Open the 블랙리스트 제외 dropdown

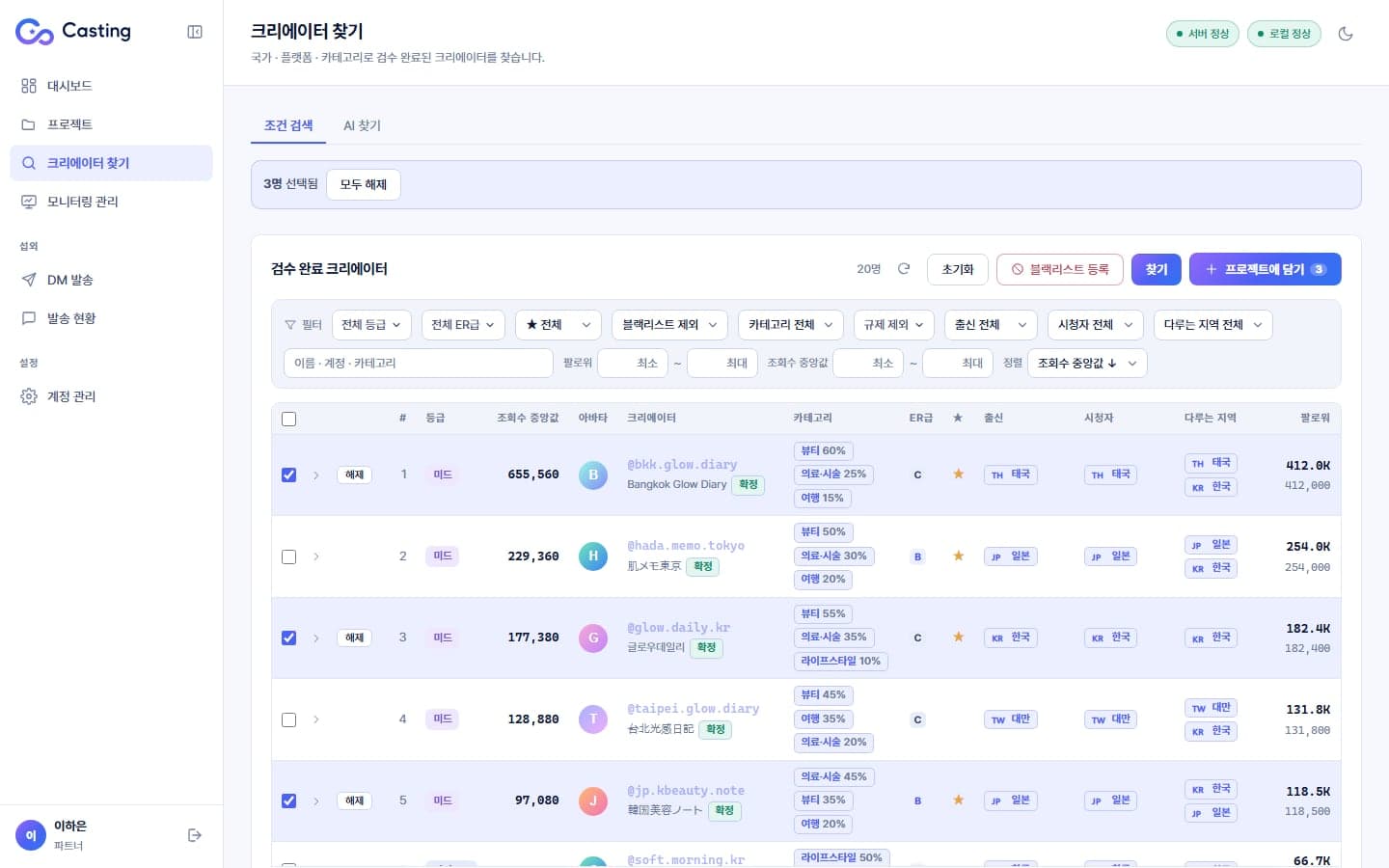(669, 325)
